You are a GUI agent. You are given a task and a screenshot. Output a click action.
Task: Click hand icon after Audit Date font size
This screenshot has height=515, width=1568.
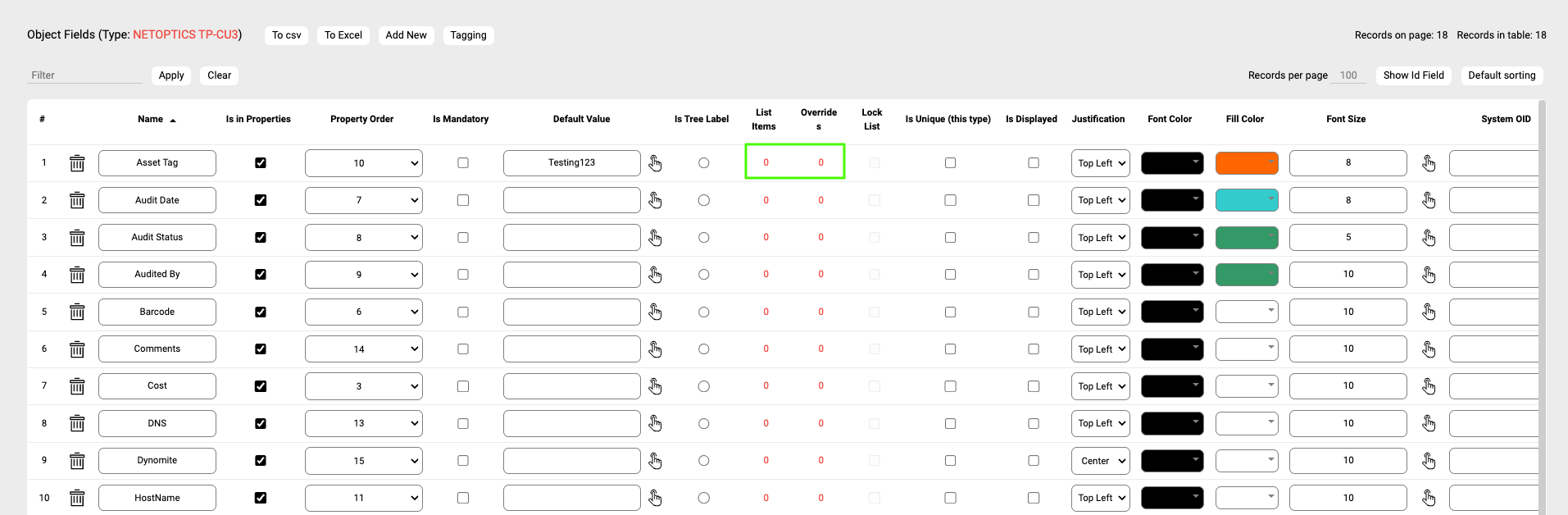[x=1429, y=200]
